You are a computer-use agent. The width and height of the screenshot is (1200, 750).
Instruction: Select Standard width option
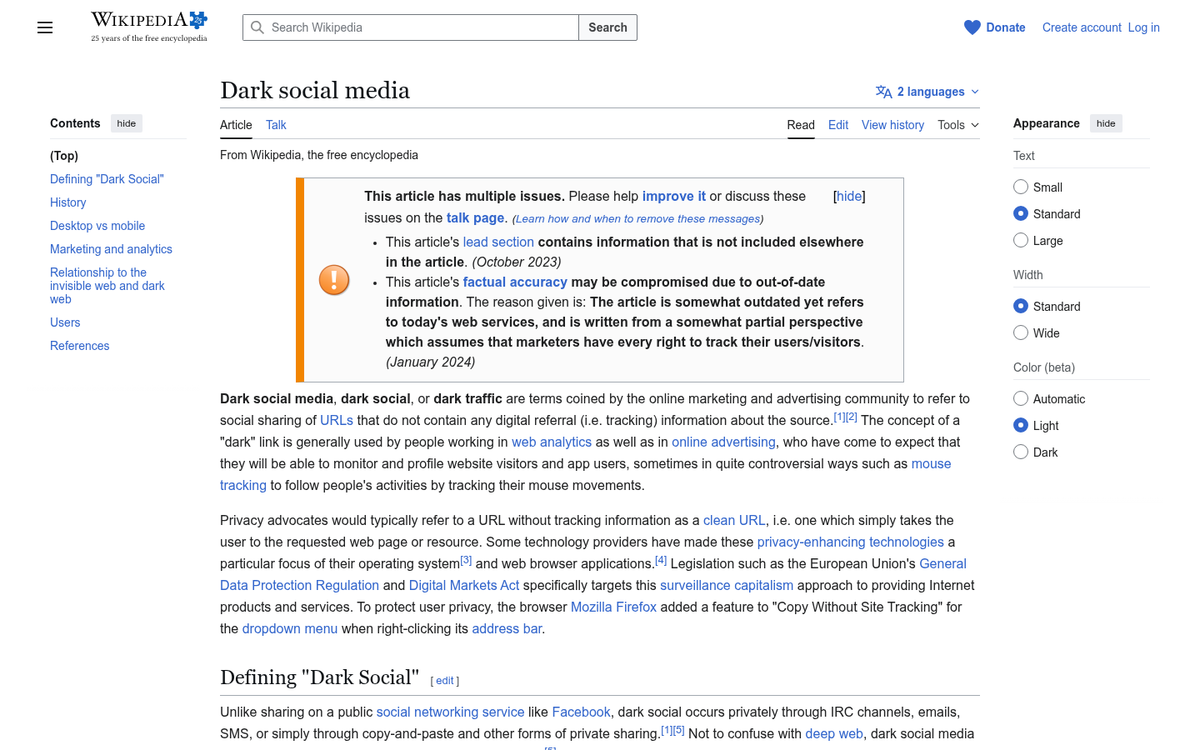pyautogui.click(x=1021, y=306)
